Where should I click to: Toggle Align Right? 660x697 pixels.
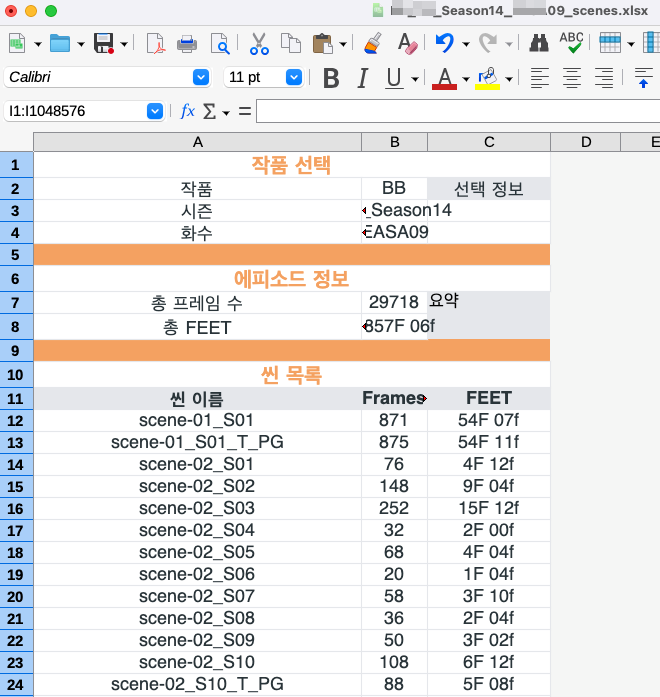tap(604, 78)
